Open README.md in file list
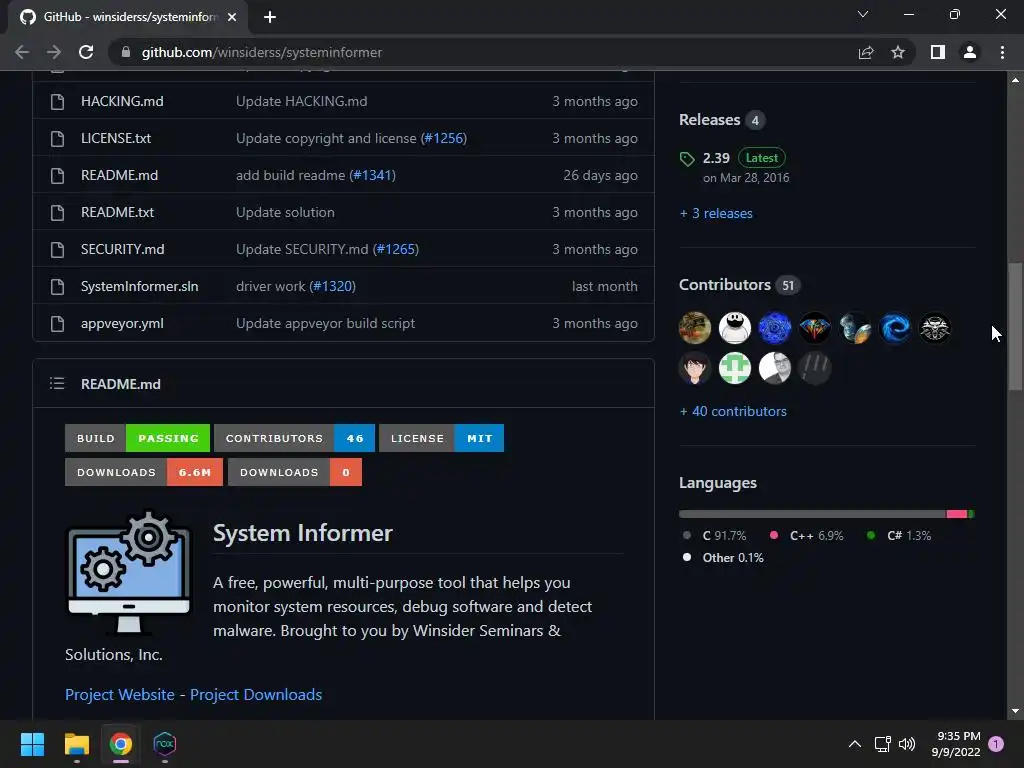1024x768 pixels. pos(120,175)
